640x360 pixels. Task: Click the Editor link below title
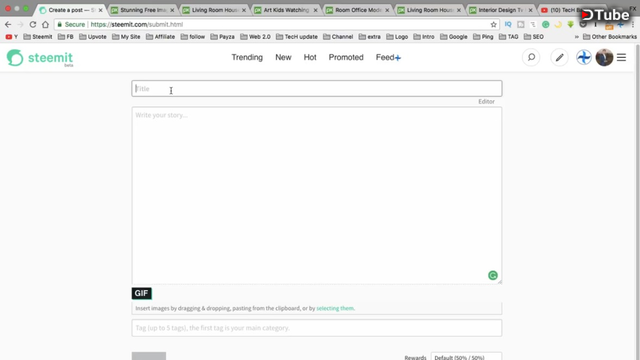coord(486,102)
